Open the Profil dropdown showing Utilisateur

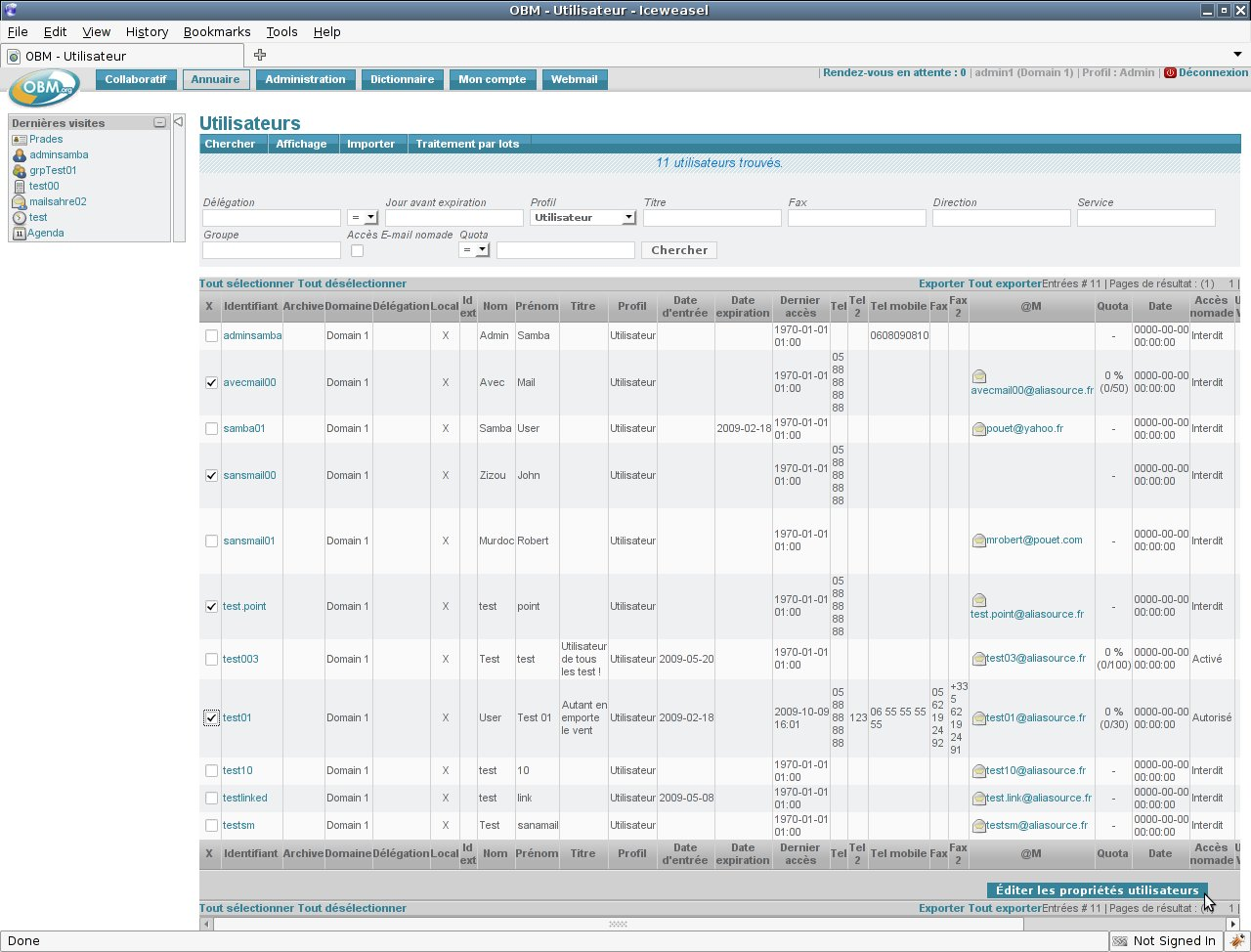pyautogui.click(x=583, y=218)
